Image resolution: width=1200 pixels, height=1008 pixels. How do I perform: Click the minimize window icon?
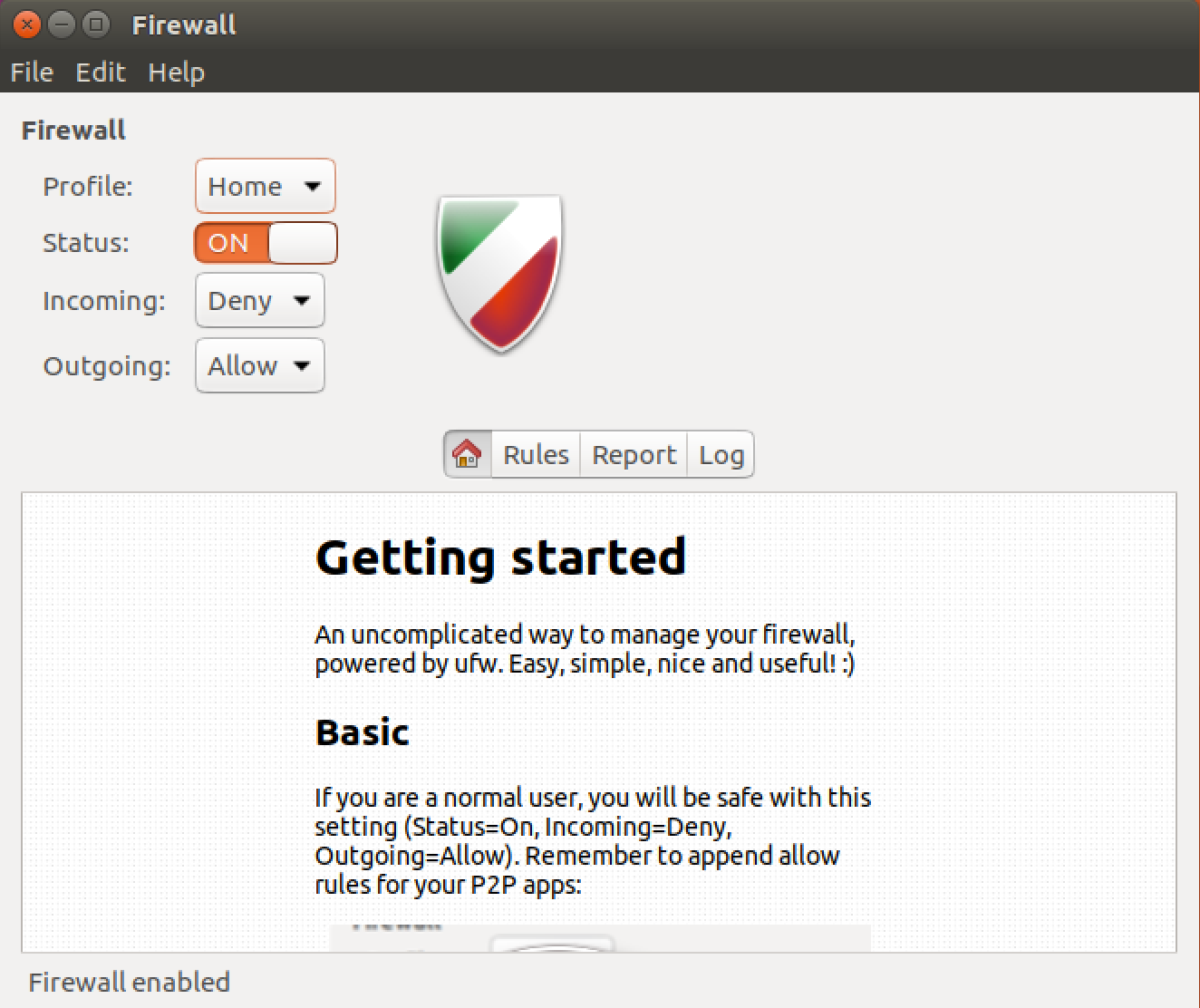point(60,24)
